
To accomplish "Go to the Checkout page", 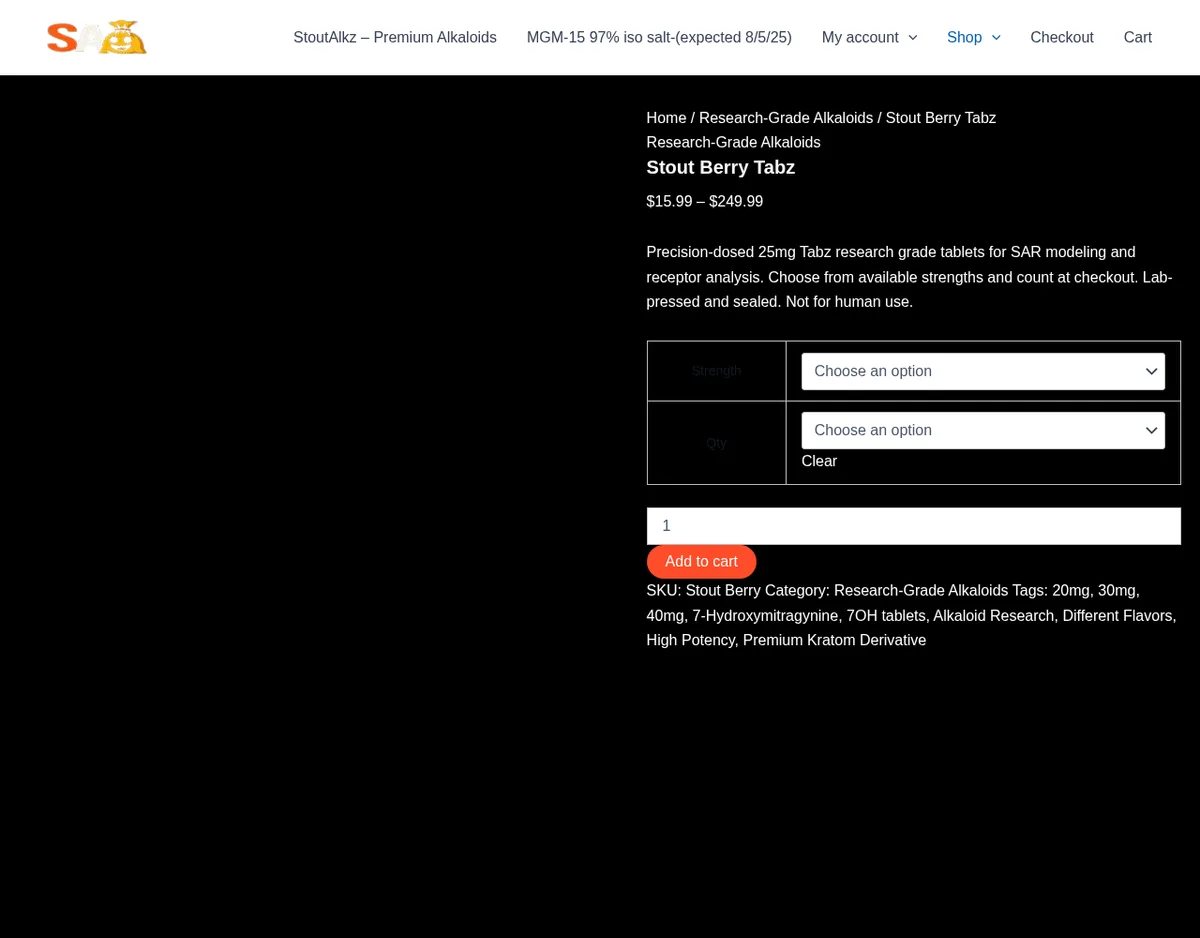I will click(1062, 37).
